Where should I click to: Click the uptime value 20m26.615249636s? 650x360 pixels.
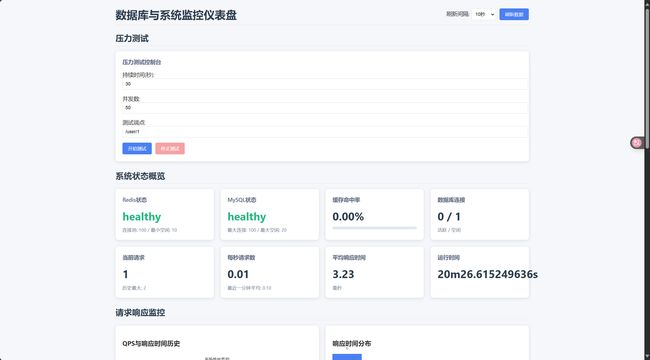(488, 274)
